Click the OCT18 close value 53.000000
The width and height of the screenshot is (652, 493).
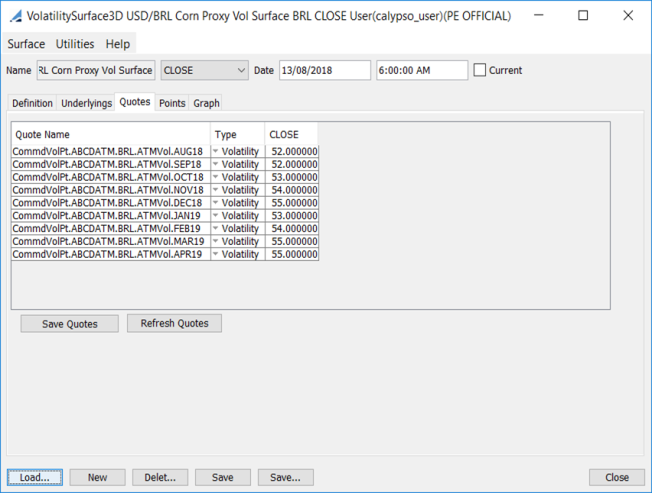point(292,177)
